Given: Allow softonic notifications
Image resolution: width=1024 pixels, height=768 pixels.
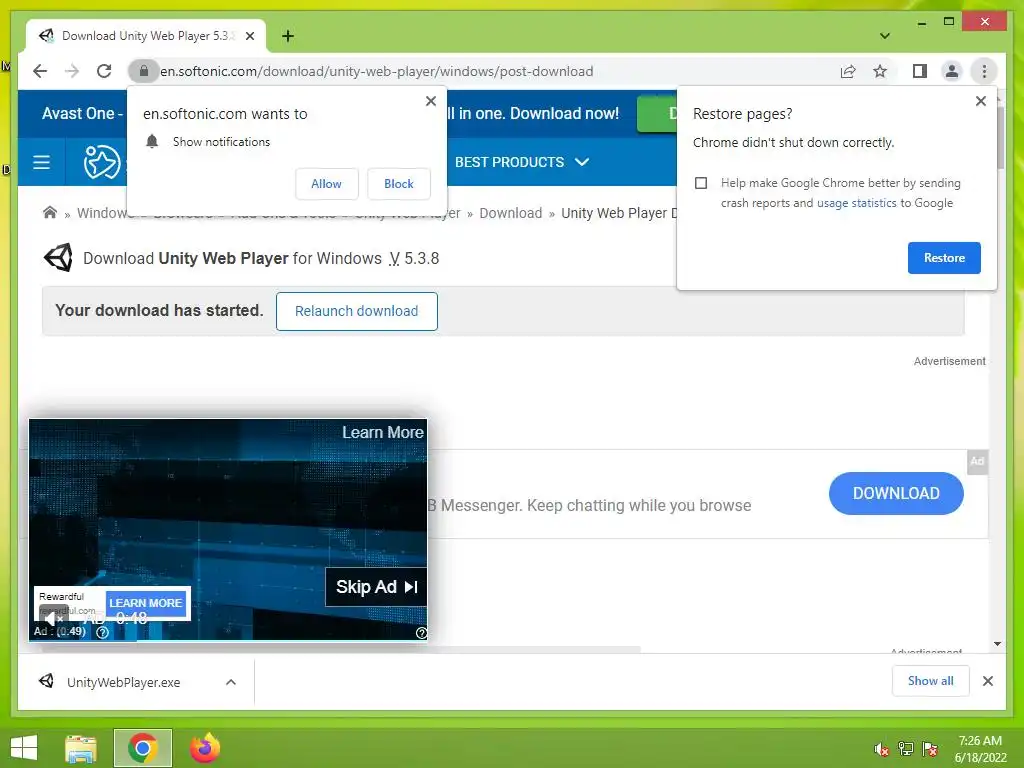Looking at the screenshot, I should coord(327,184).
